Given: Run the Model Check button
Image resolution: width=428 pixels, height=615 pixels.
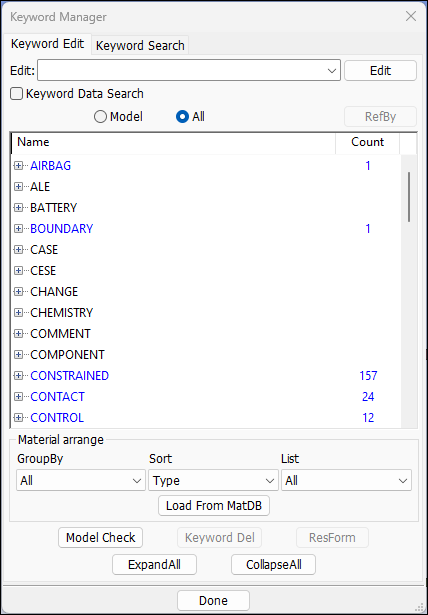Looking at the screenshot, I should click(x=100, y=538).
